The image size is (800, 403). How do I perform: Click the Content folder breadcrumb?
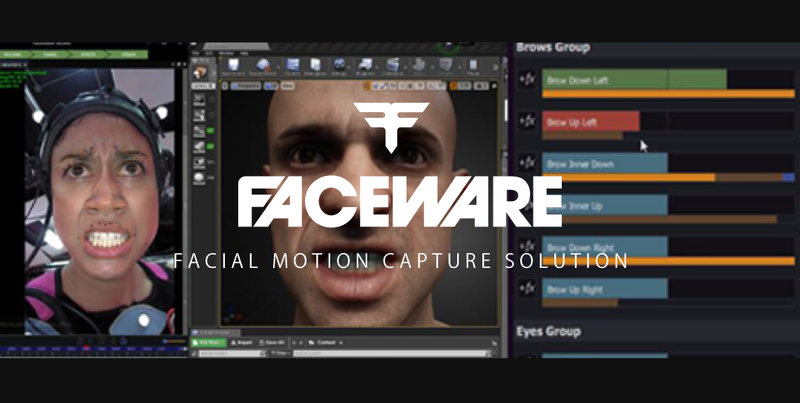326,343
